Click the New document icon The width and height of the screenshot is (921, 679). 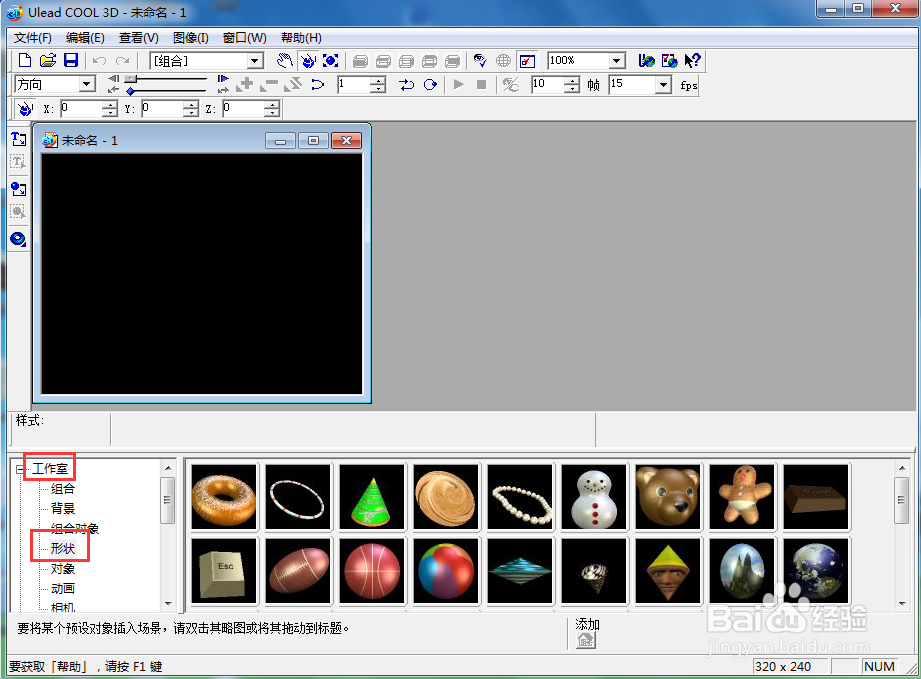point(25,60)
